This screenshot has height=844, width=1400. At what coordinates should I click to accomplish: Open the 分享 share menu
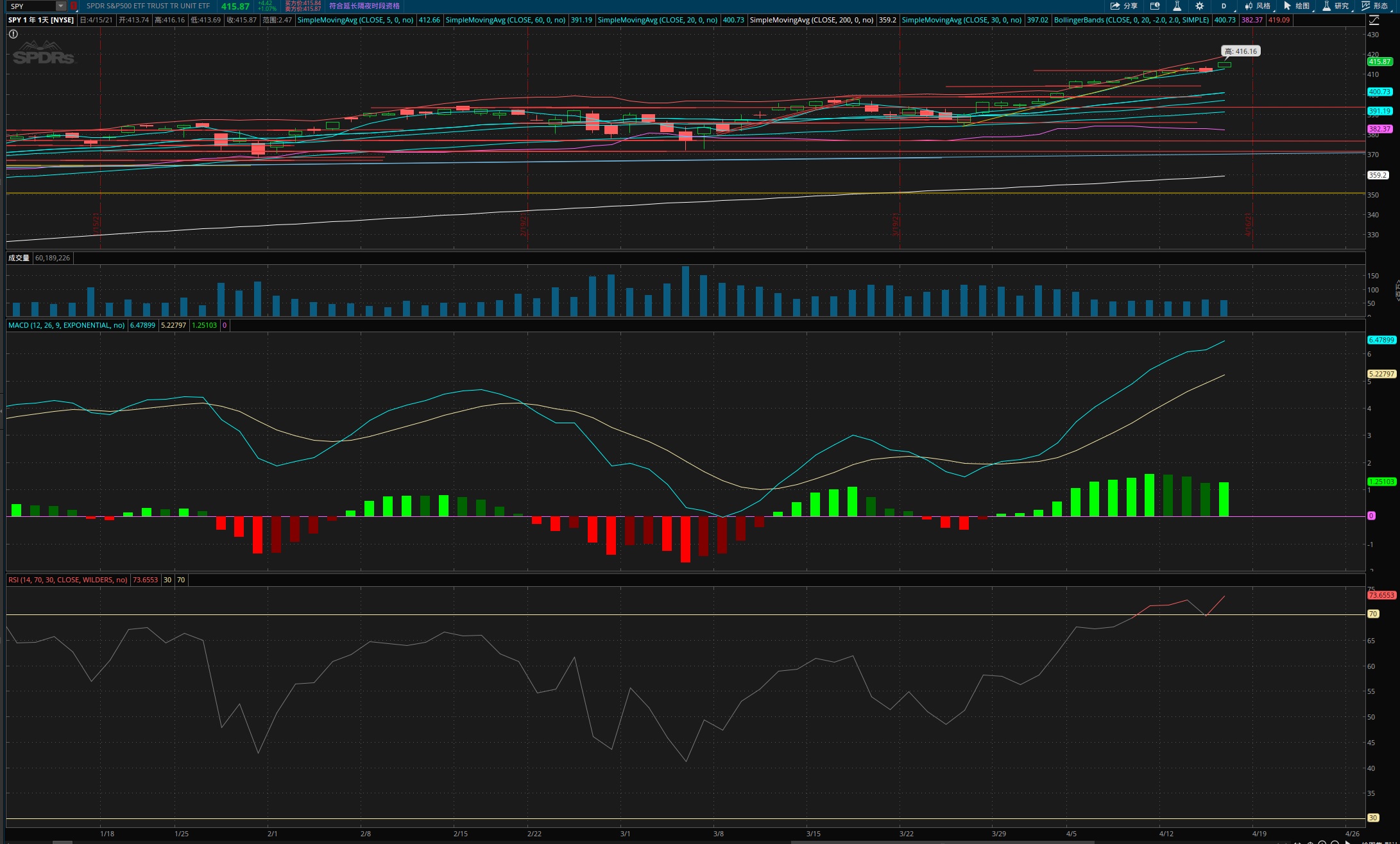(x=1123, y=6)
